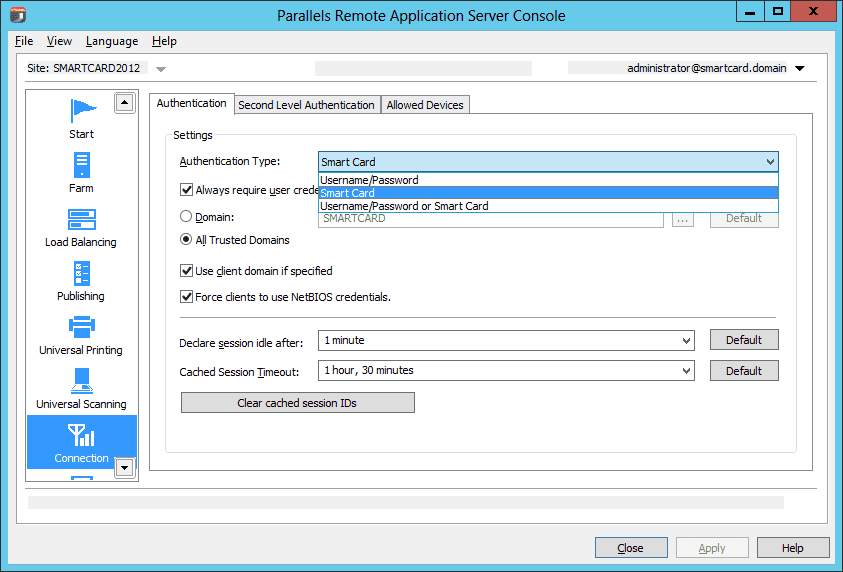Viewport: 843px width, 572px height.
Task: Expand the Site SMARTCARD2012 dropdown arrow
Action: pyautogui.click(x=161, y=69)
